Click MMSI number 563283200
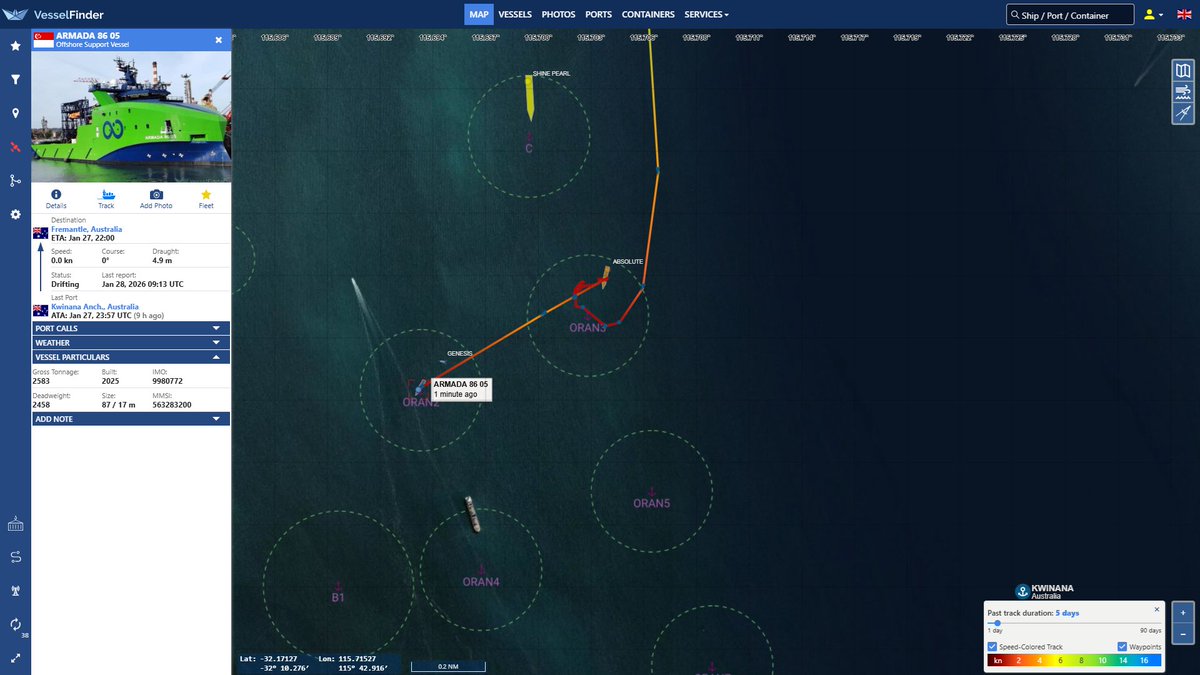 172,405
